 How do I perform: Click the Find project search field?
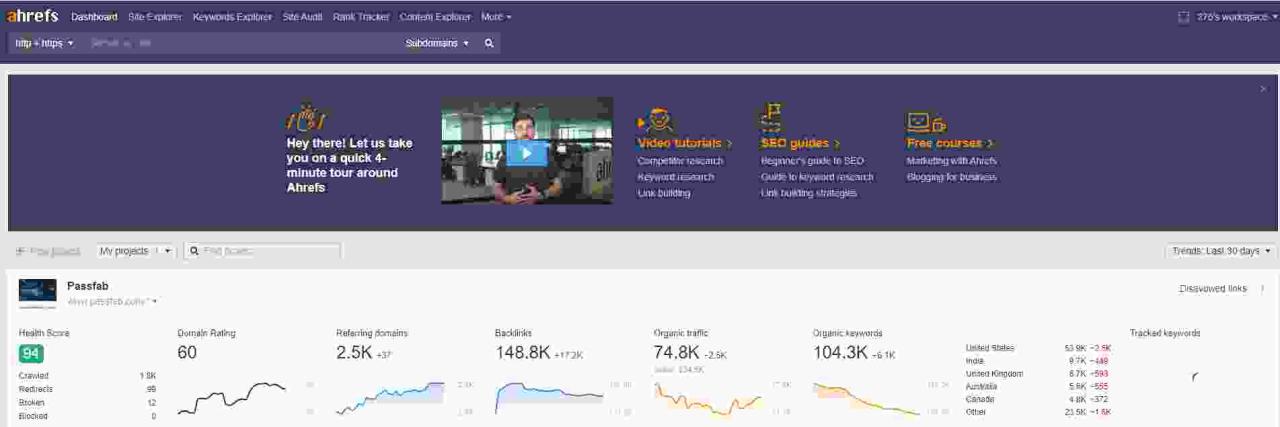pos(262,251)
